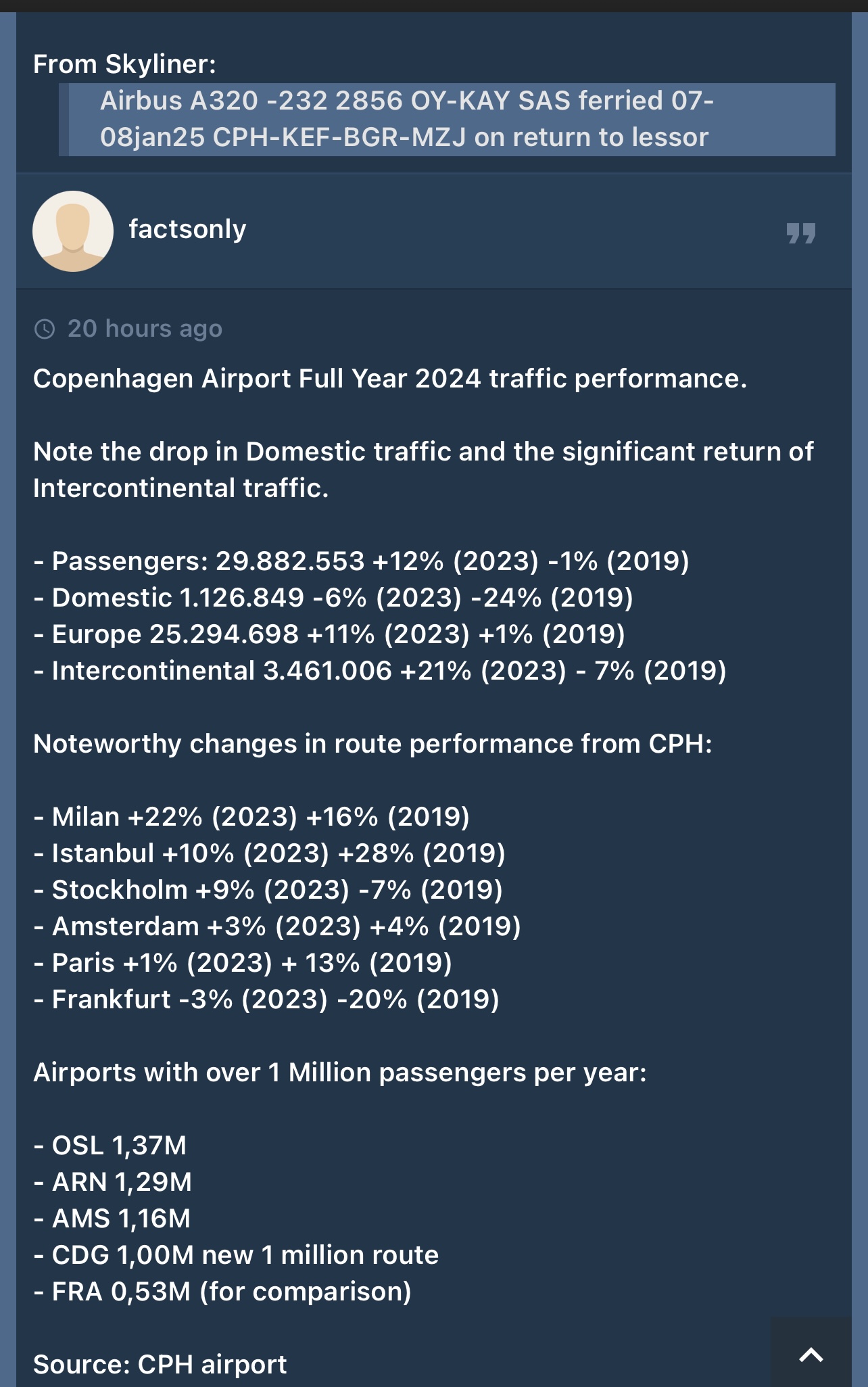The image size is (868, 1387).
Task: Click the clock icon beside the timestamp
Action: pos(45,329)
